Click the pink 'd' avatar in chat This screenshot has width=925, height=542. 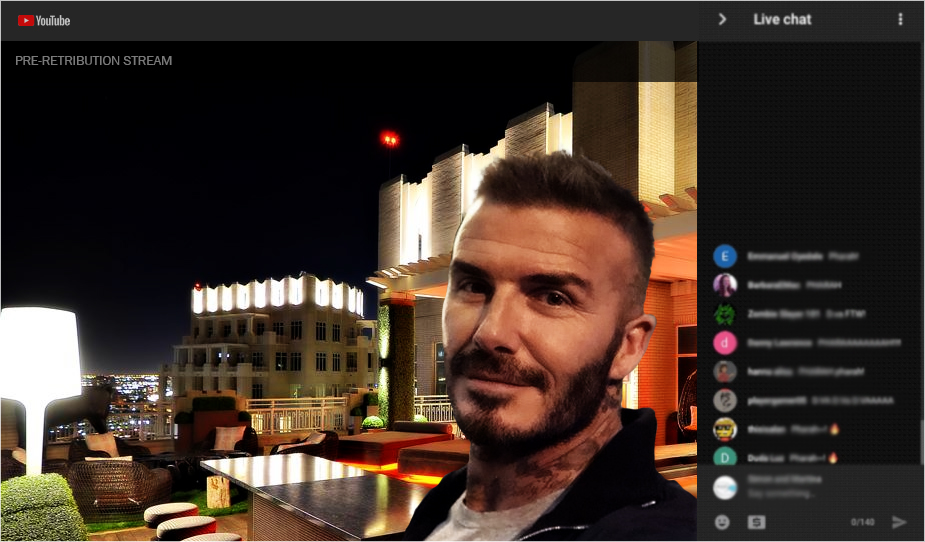pyautogui.click(x=725, y=343)
